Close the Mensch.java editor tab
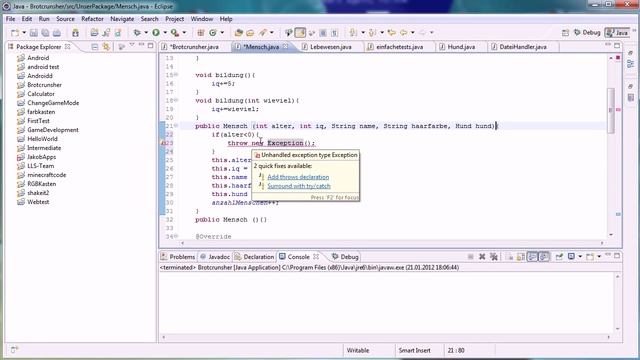The width and height of the screenshot is (640, 360). [x=285, y=47]
